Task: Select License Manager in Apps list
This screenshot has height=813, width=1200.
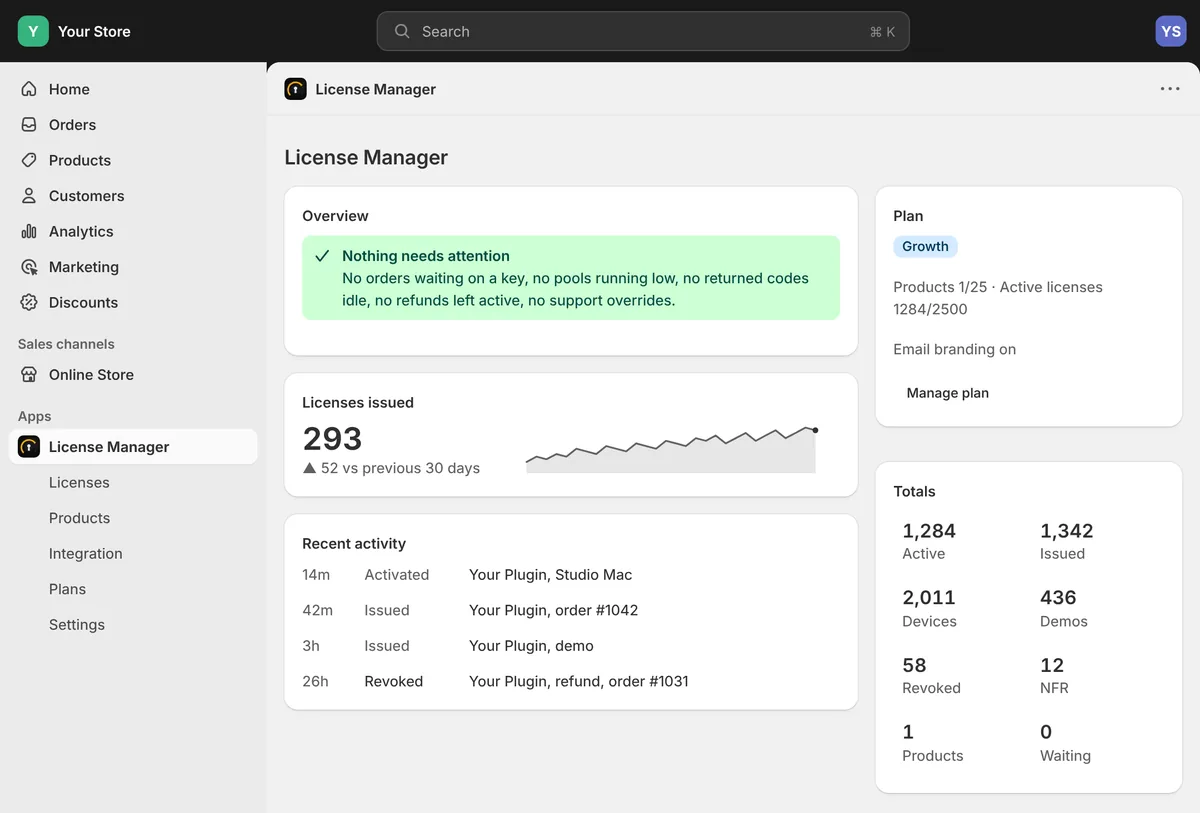Action: (133, 447)
